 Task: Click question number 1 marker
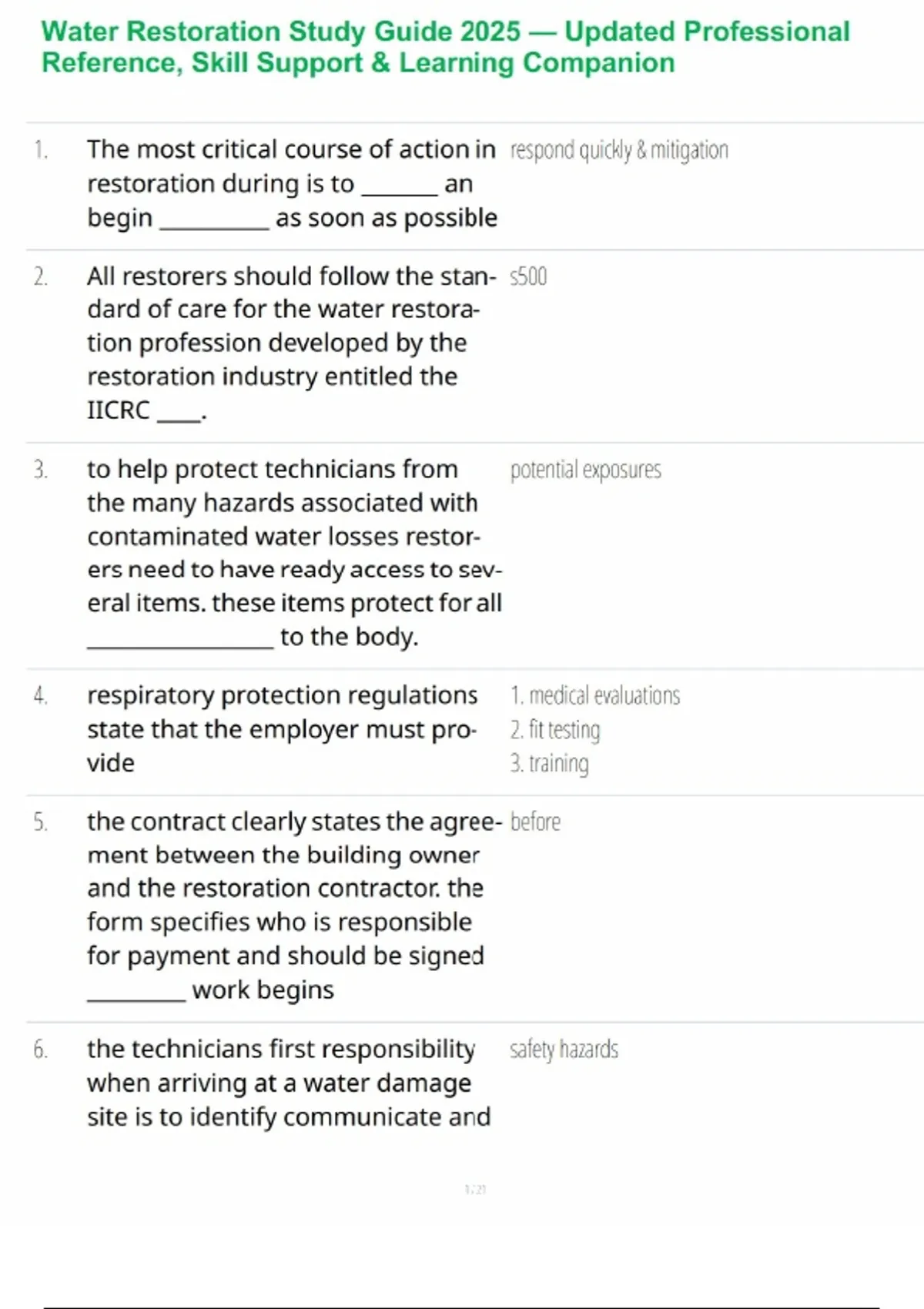click(x=41, y=150)
